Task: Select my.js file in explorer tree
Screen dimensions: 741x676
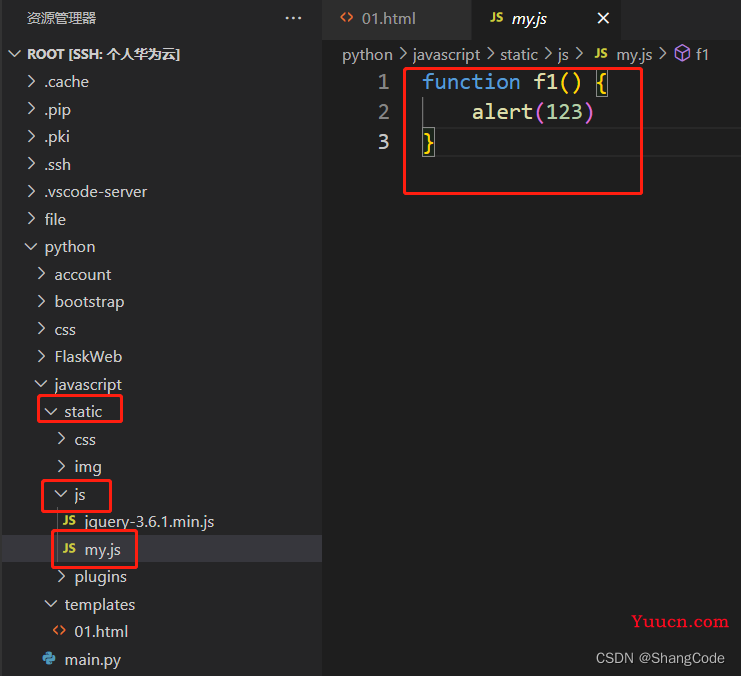Action: point(162,549)
